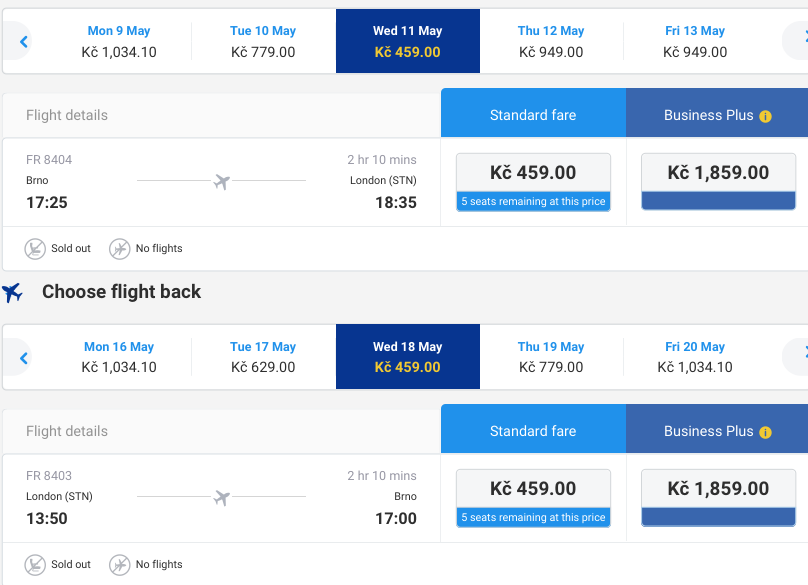Select Fri 13 May outbound date
The image size is (808, 585).
point(695,41)
